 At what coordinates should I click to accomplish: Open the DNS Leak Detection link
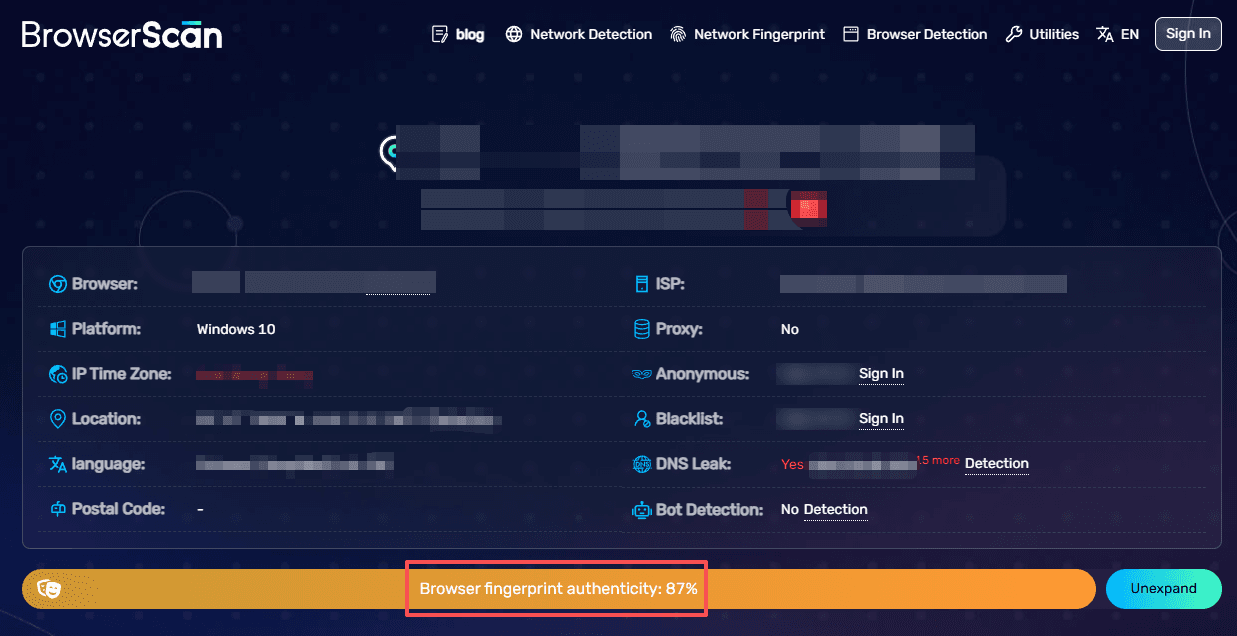pyautogui.click(x=996, y=464)
